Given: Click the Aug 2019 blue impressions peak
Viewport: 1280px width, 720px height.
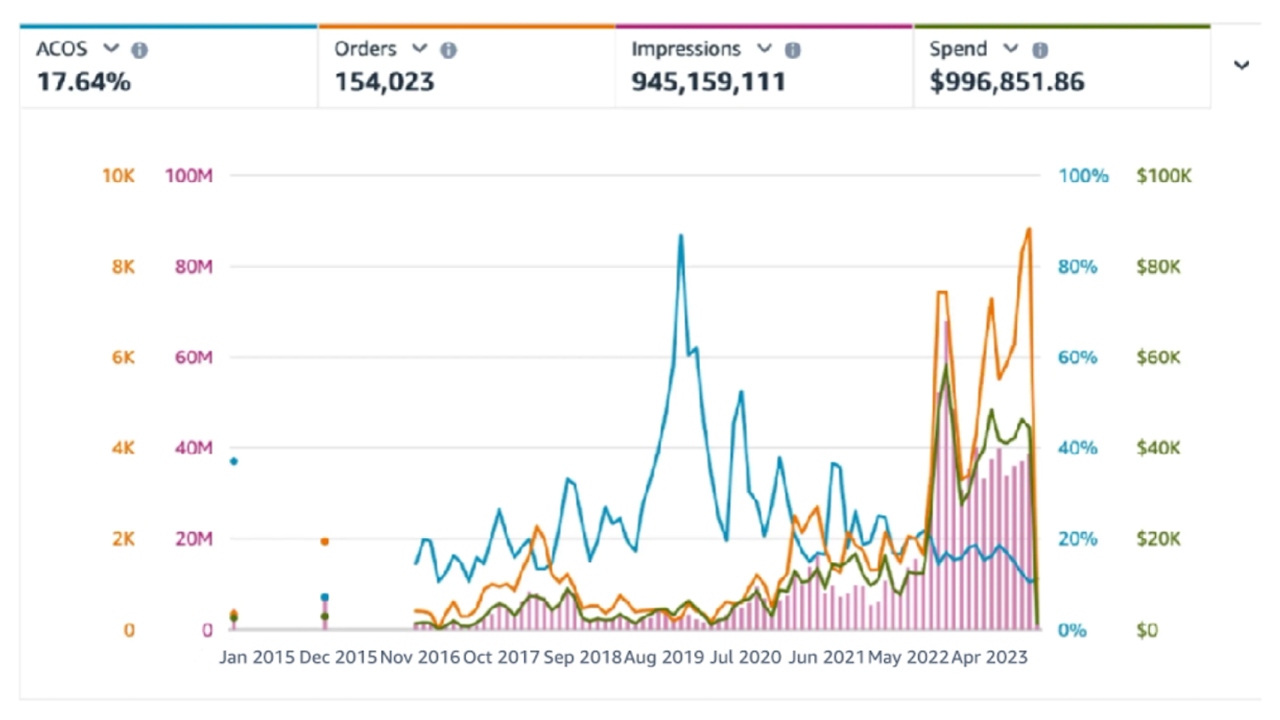Looking at the screenshot, I should [x=680, y=236].
